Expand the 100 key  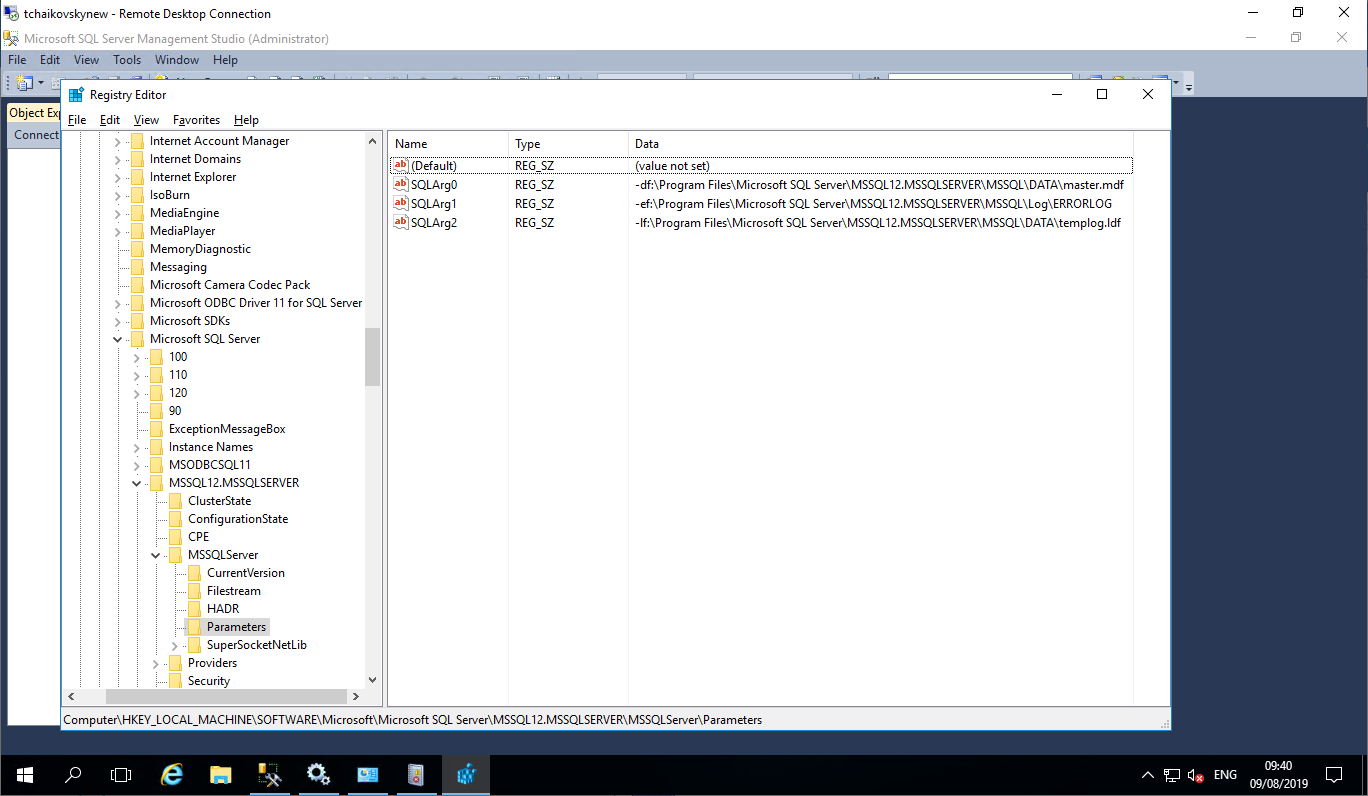(x=137, y=357)
